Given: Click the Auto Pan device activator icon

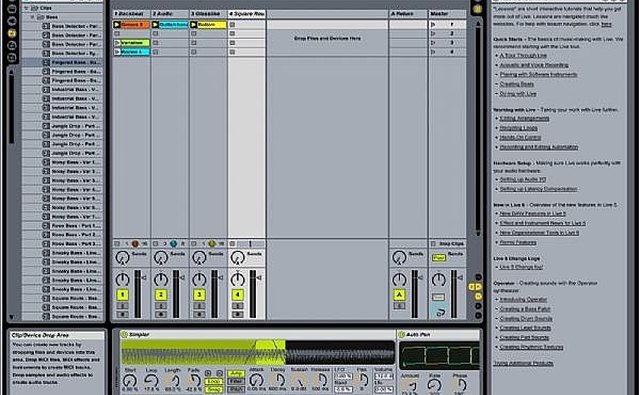Looking at the screenshot, I should click(401, 335).
